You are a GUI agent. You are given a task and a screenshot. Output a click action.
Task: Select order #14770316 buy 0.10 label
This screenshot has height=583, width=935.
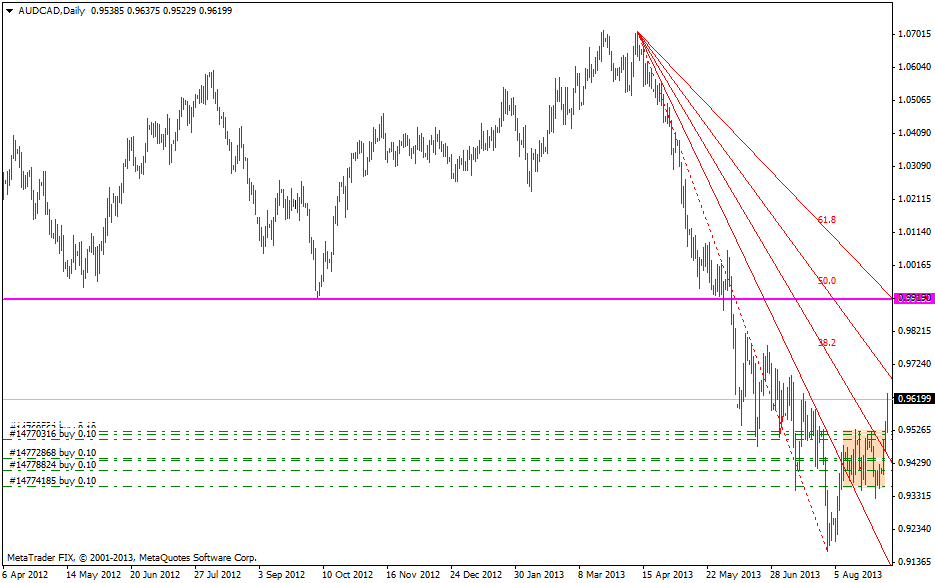53,434
